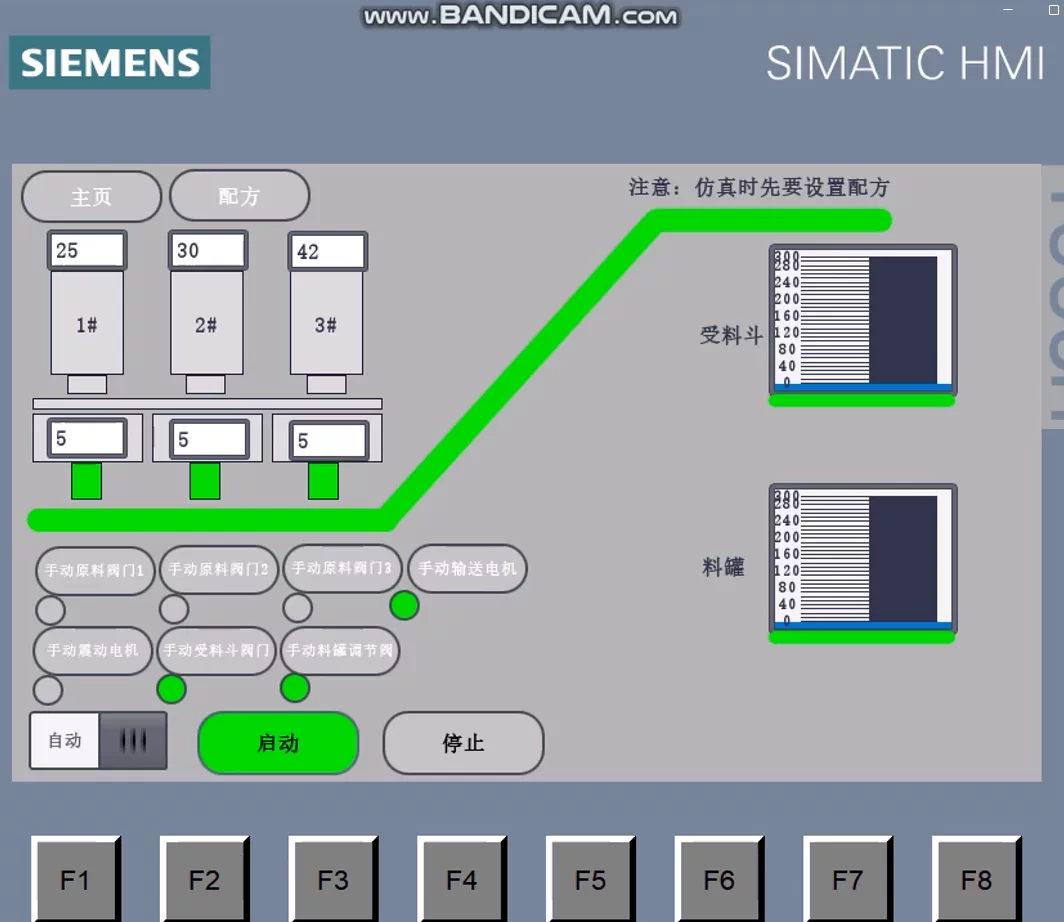Click green valve block under silo 3#

[323, 481]
